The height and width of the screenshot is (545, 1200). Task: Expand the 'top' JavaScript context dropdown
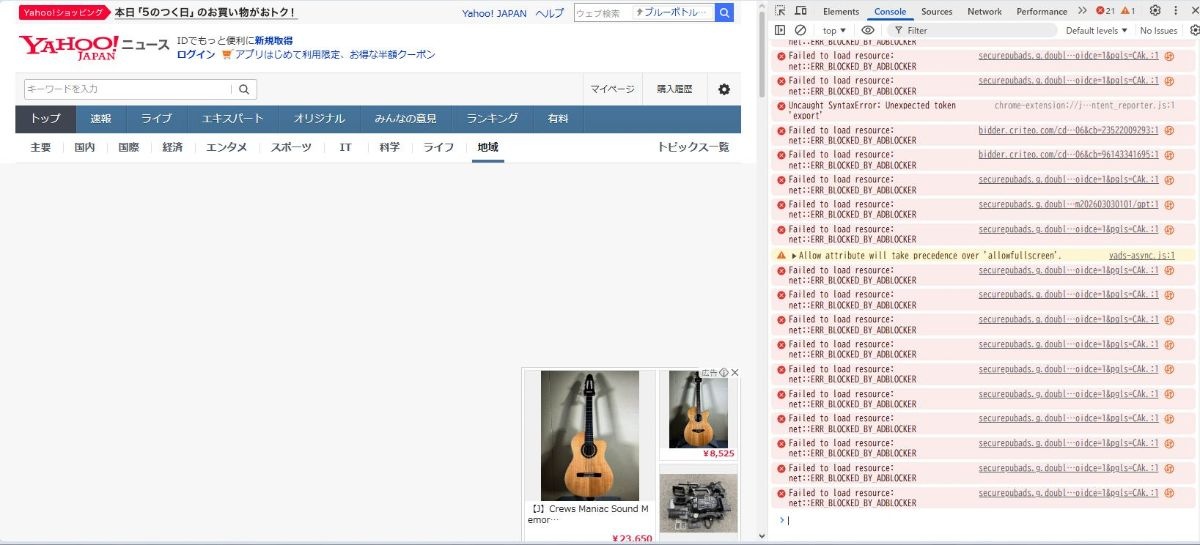coord(834,31)
